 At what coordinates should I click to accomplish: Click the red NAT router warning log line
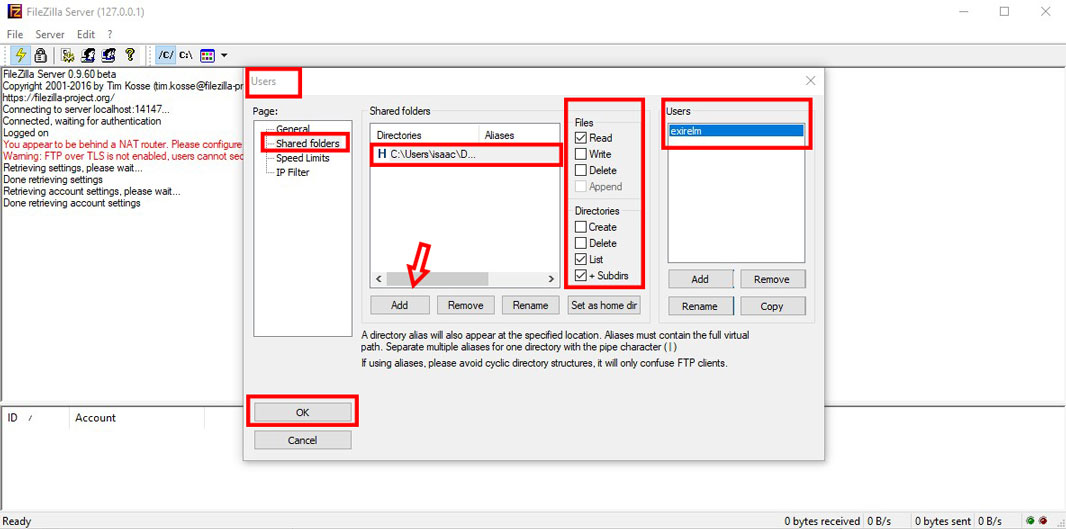(x=123, y=144)
